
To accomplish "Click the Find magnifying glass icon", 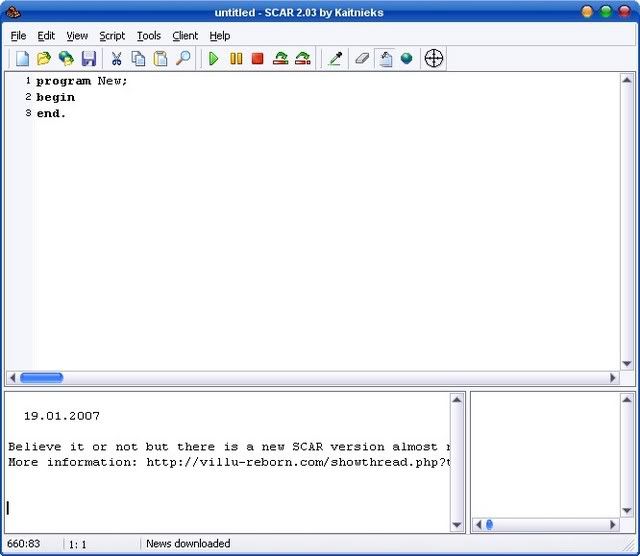I will click(x=182, y=59).
